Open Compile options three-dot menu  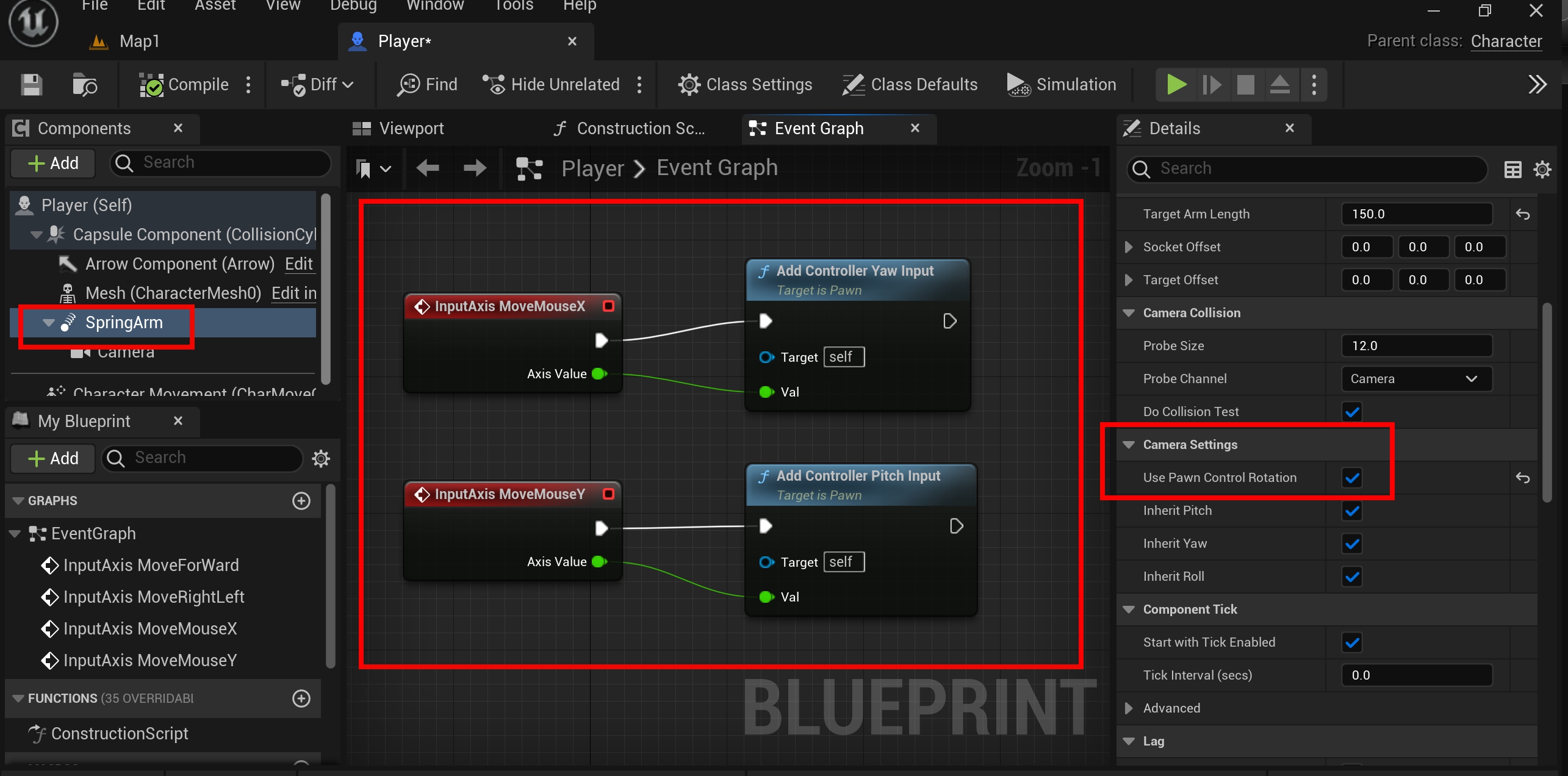coord(248,85)
